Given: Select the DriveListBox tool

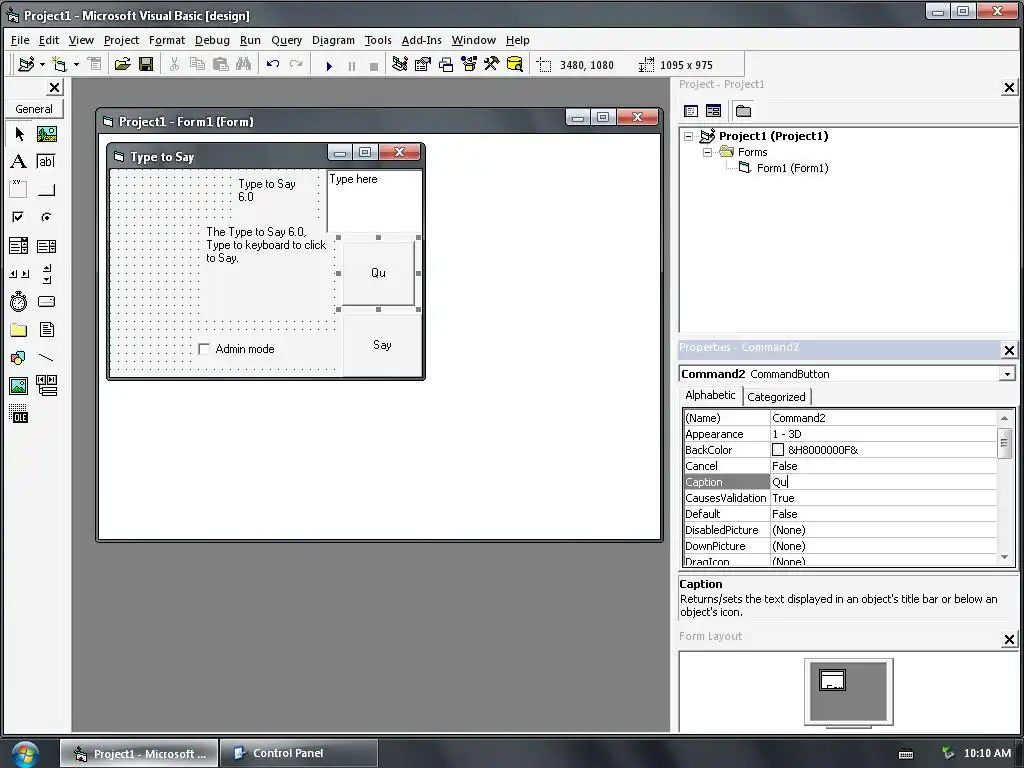Looking at the screenshot, I should 46,302.
